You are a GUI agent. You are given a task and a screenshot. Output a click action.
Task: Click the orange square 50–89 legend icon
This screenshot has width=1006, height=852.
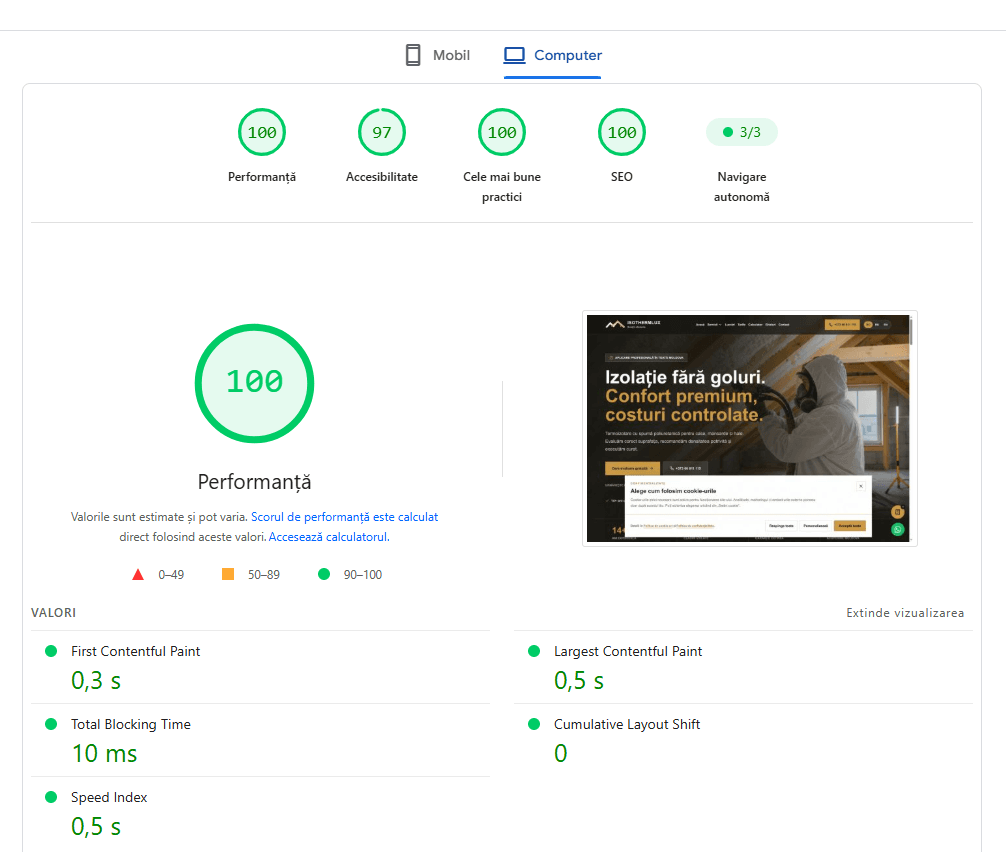[x=228, y=574]
